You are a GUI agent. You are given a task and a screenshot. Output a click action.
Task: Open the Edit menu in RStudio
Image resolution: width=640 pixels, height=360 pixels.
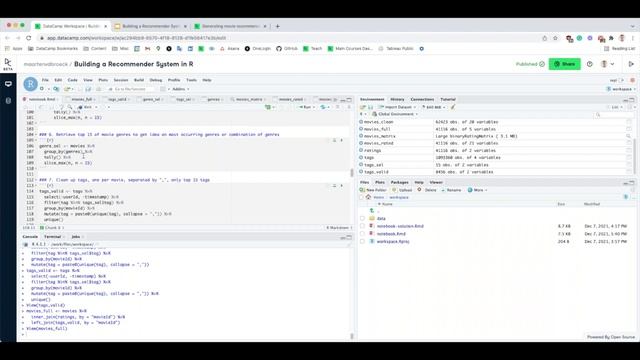click(x=58, y=80)
